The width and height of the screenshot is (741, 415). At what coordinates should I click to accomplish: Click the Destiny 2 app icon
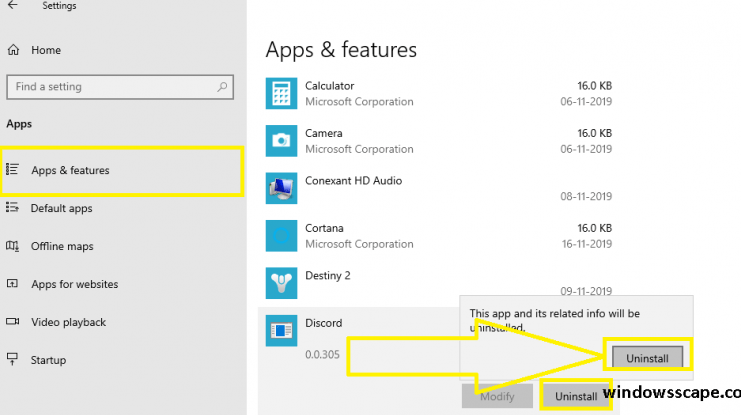281,283
